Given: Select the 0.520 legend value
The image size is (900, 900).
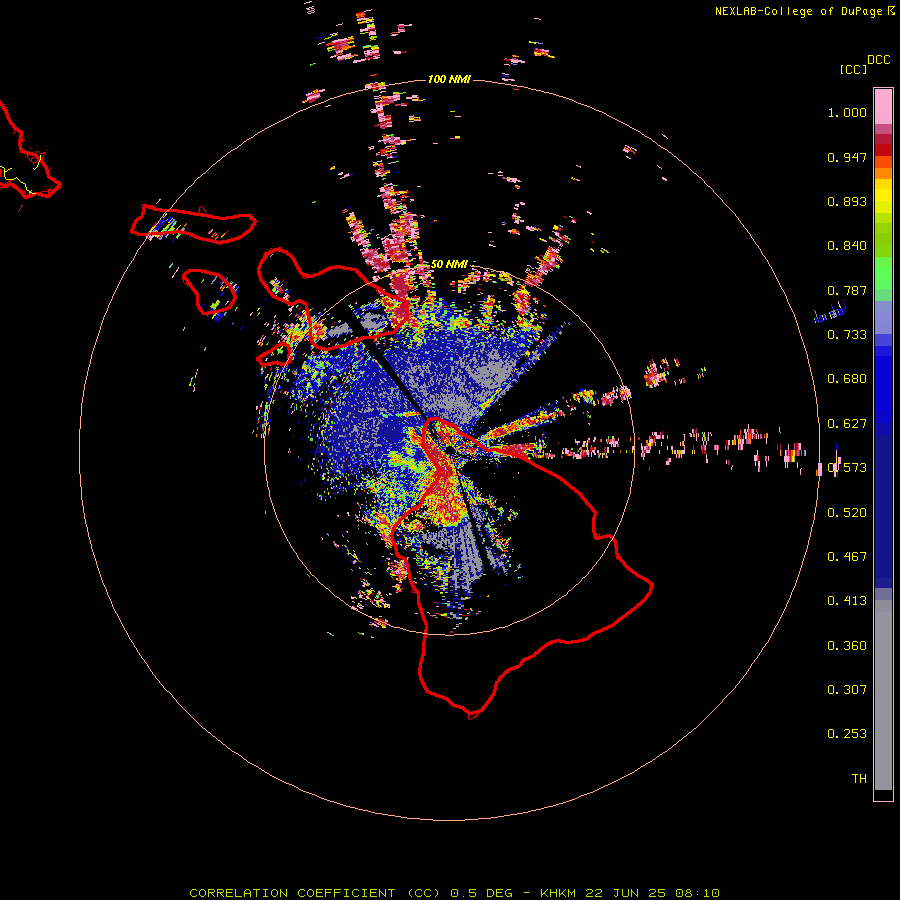Looking at the screenshot, I should point(847,513).
